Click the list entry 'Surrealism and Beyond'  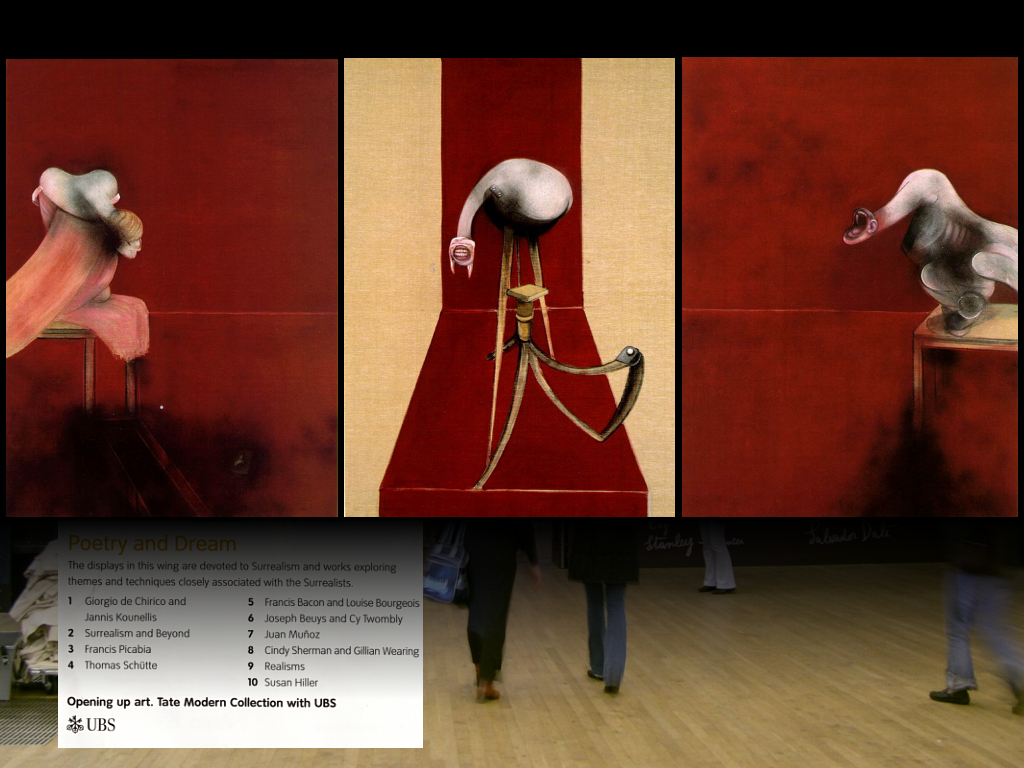pyautogui.click(x=137, y=633)
